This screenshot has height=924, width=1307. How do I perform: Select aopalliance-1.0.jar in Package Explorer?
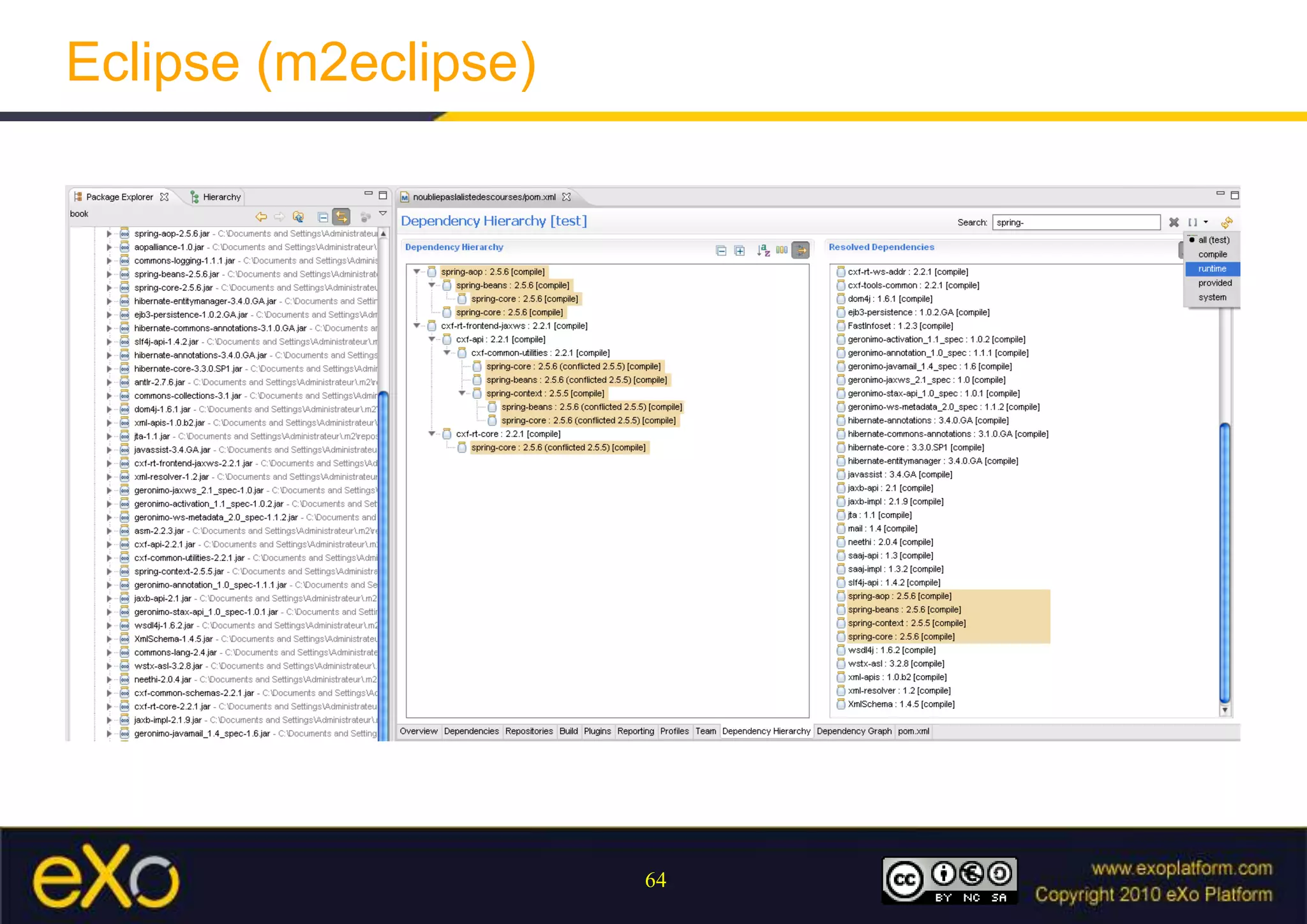pyautogui.click(x=169, y=248)
